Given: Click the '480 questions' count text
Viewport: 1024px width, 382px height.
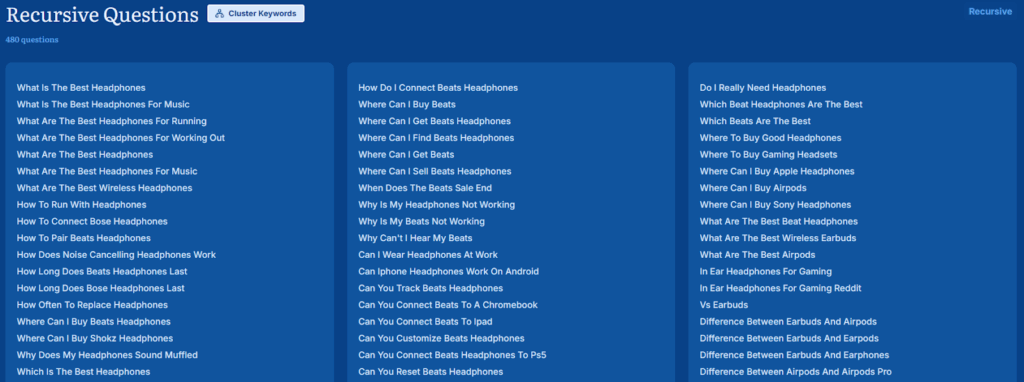Looking at the screenshot, I should coord(32,40).
